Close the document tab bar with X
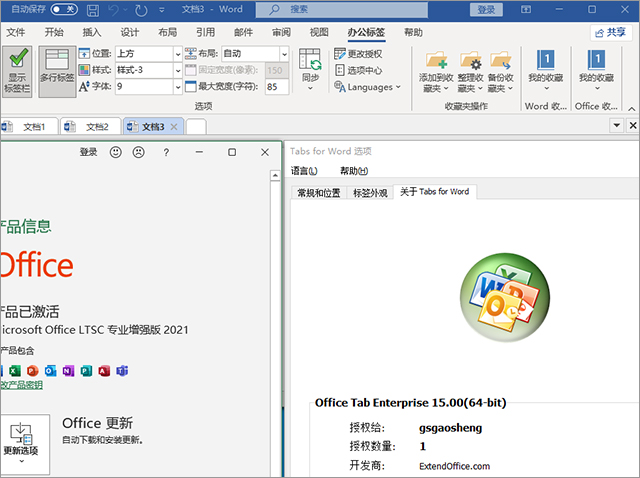 [633, 125]
